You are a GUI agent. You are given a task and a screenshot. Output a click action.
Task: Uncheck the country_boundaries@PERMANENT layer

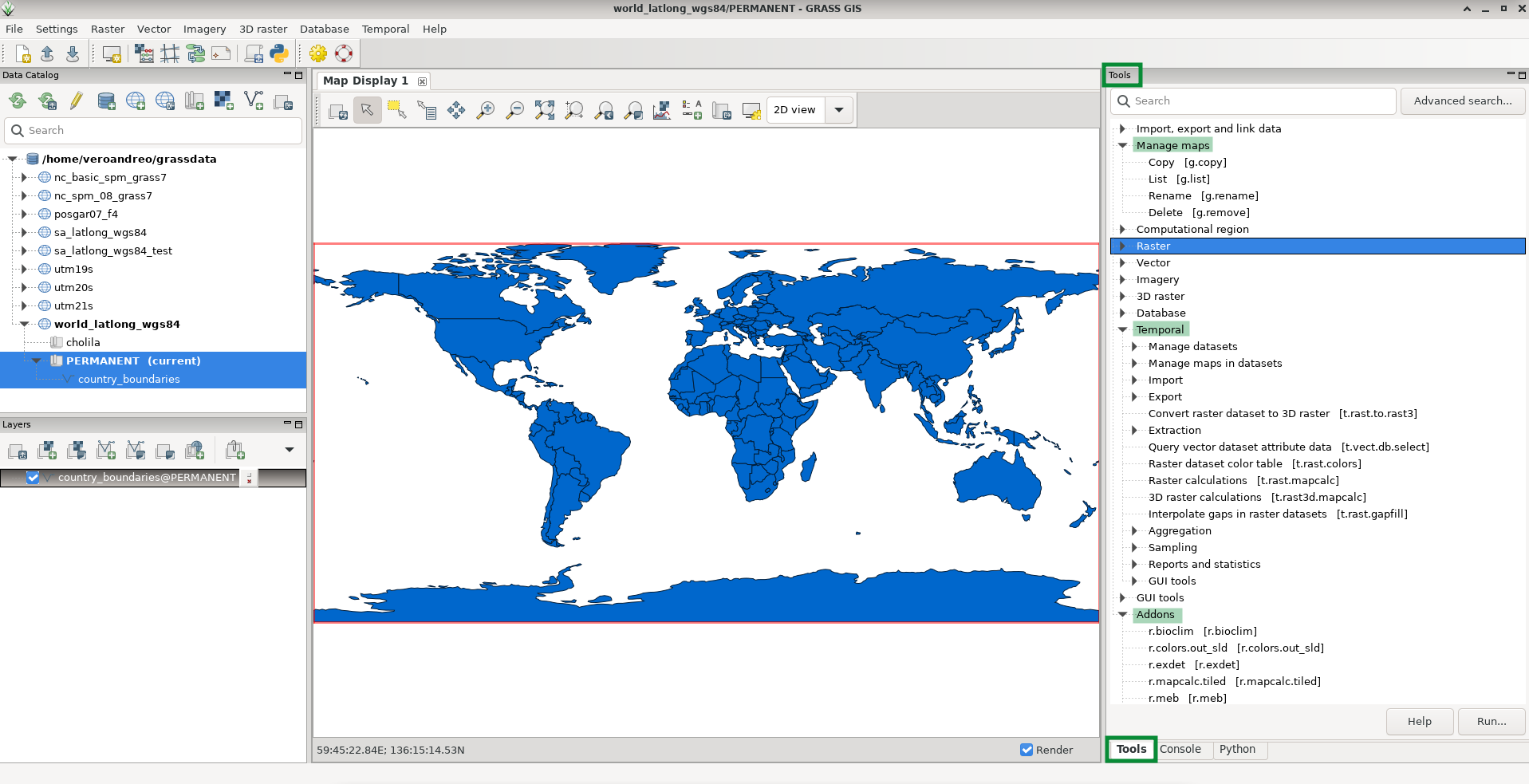coord(33,478)
